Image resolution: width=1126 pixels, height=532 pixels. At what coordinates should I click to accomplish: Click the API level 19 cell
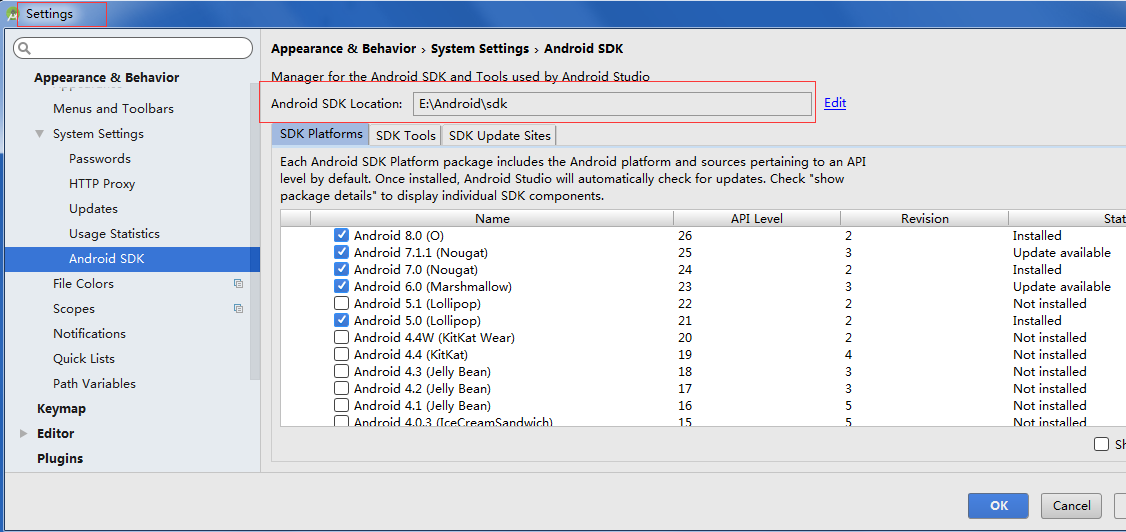[x=684, y=355]
